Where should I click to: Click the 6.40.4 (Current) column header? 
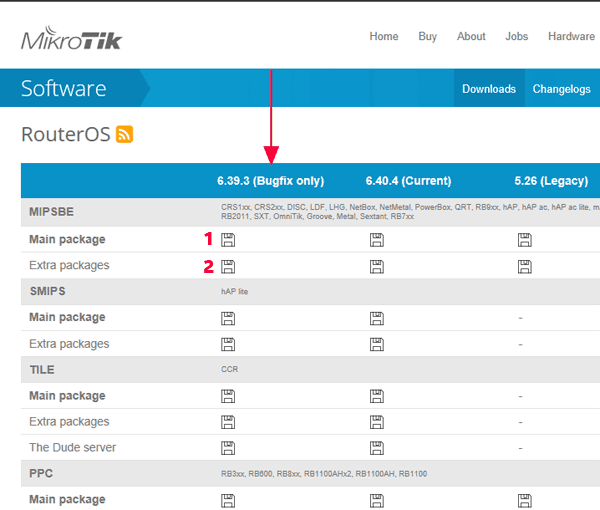(x=408, y=181)
